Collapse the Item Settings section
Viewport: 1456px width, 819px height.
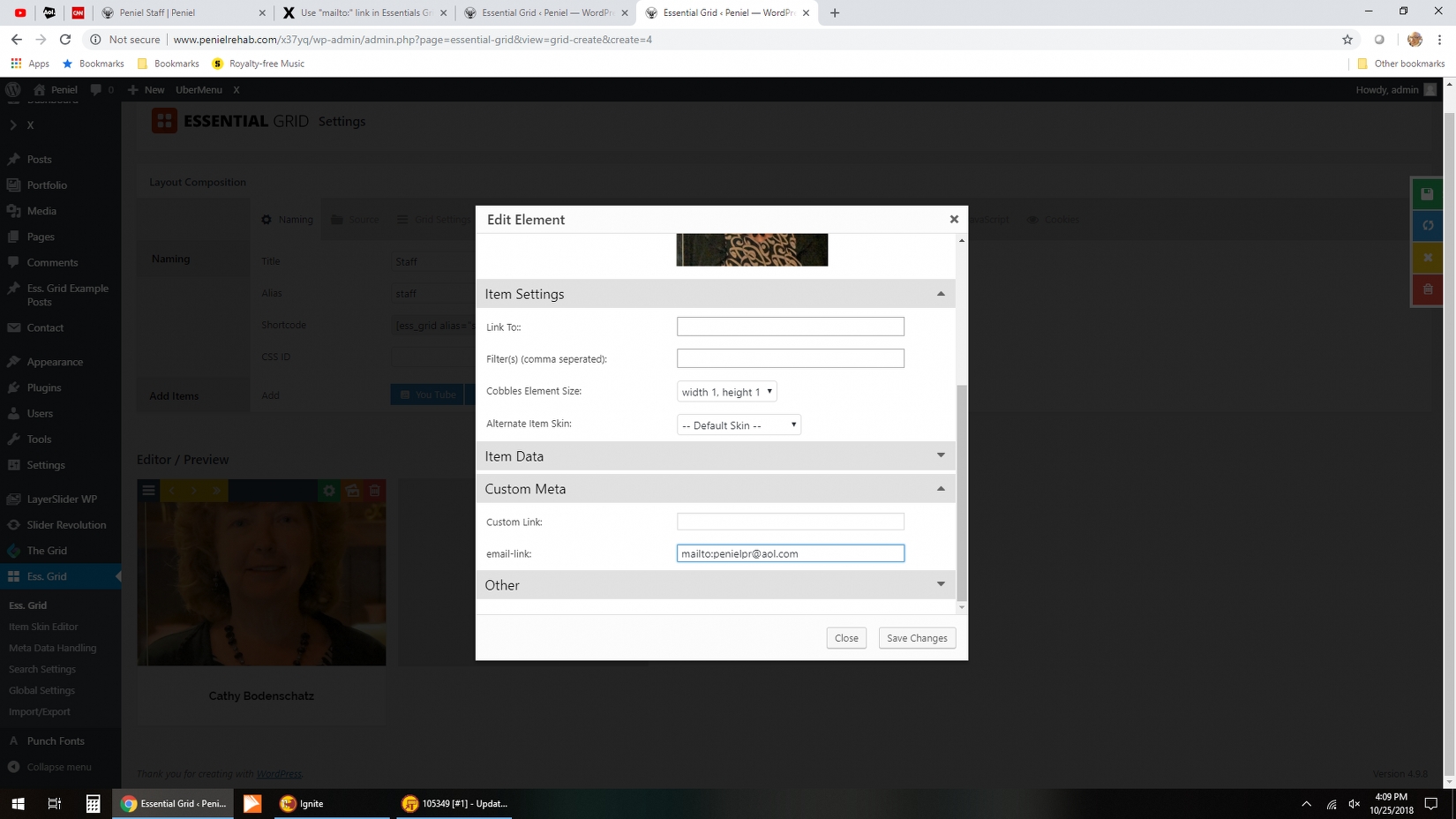[941, 294]
